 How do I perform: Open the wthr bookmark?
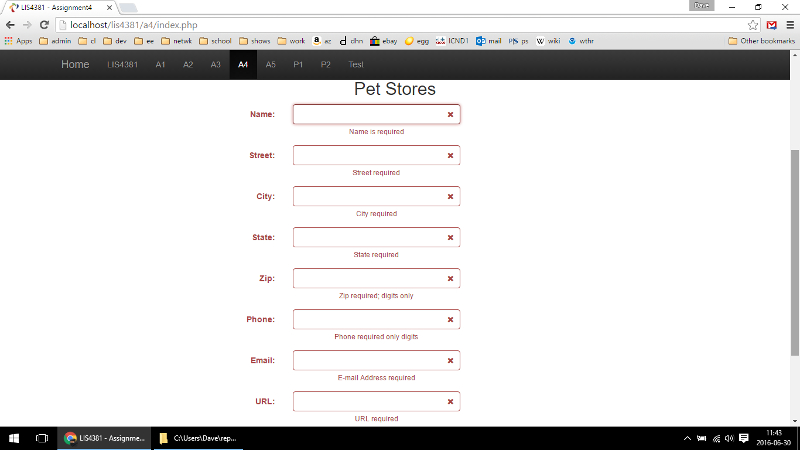click(581, 41)
